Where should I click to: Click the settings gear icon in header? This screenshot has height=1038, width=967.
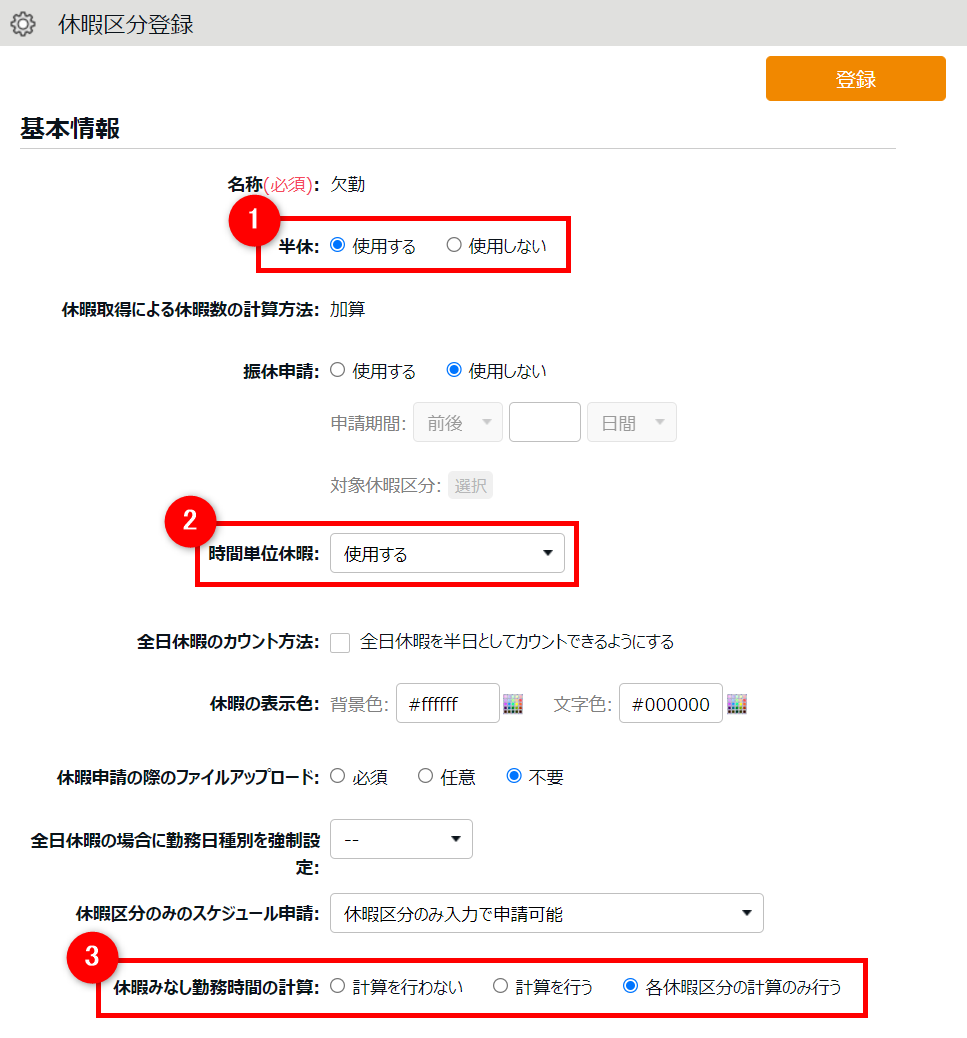tap(23, 24)
